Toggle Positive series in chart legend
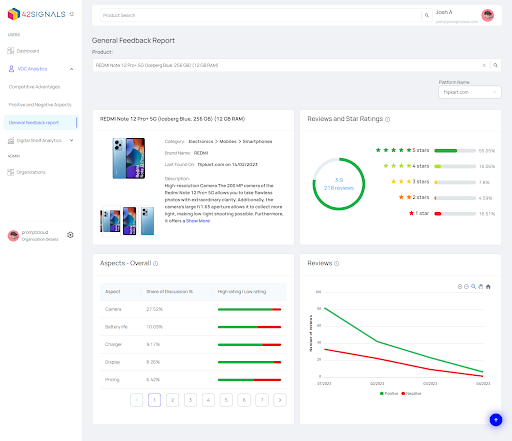Viewport: 512px width, 441px height. (x=389, y=394)
